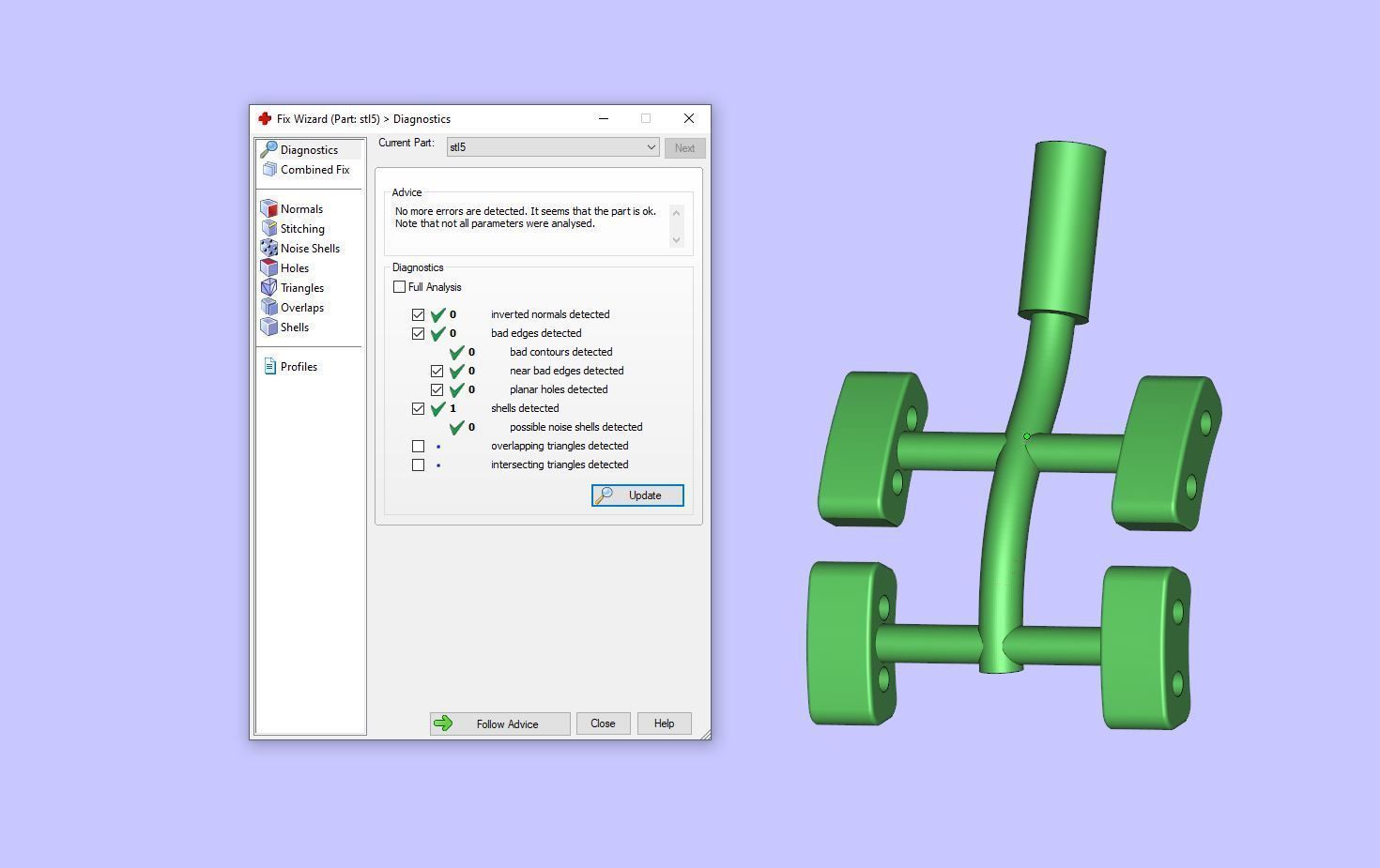
Task: Open the Profiles page
Action: (x=299, y=367)
